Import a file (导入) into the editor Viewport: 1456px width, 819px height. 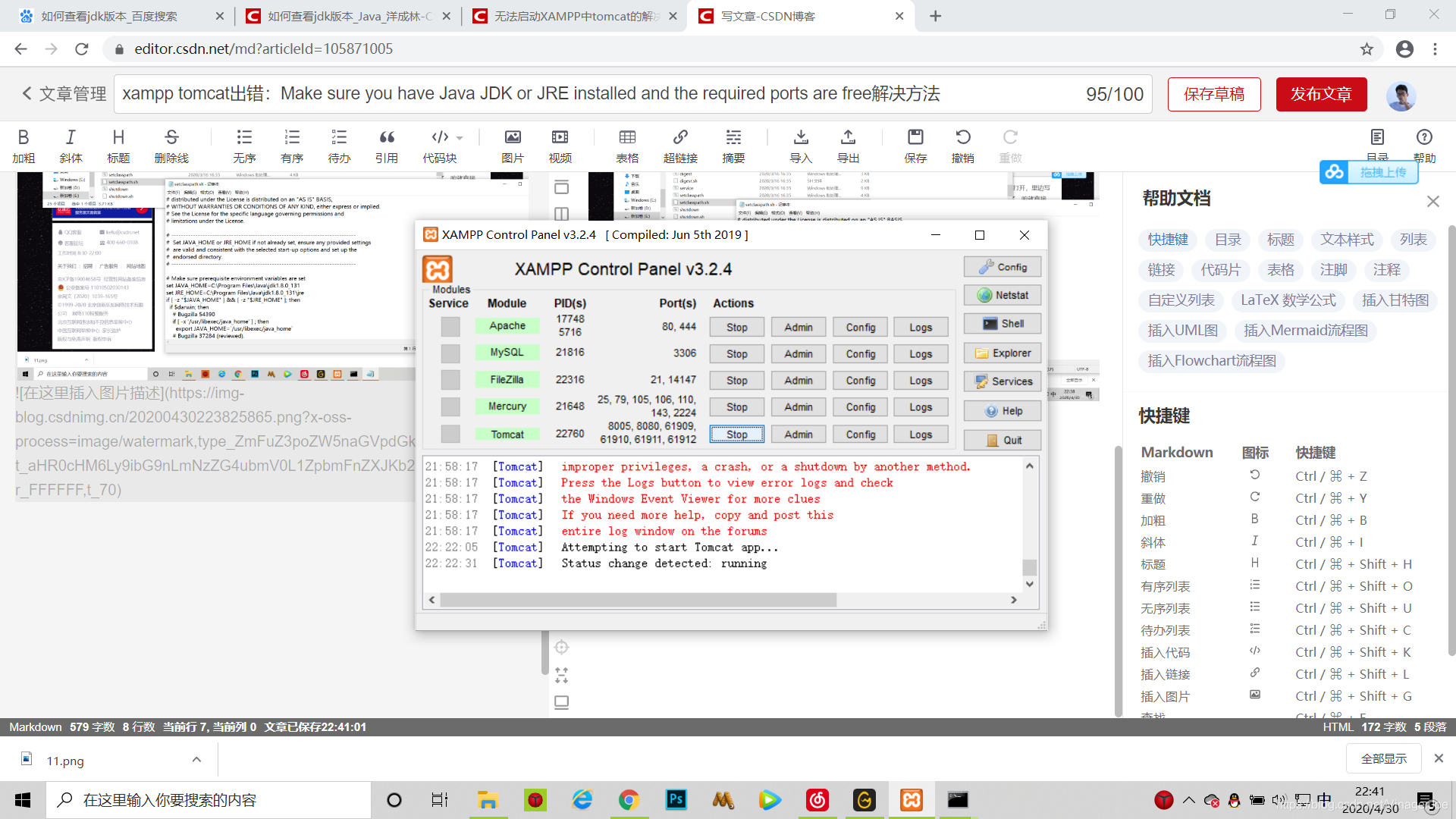tap(801, 146)
